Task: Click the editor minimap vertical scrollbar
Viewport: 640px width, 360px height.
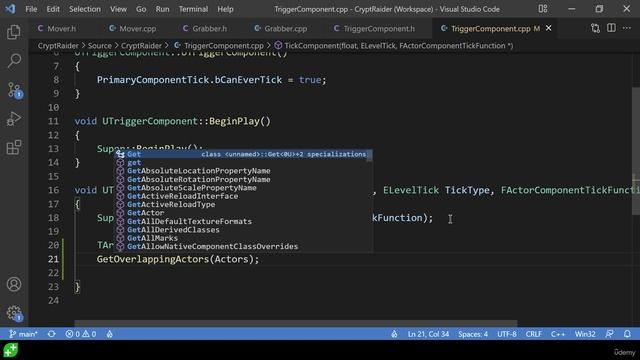Action: point(636,151)
